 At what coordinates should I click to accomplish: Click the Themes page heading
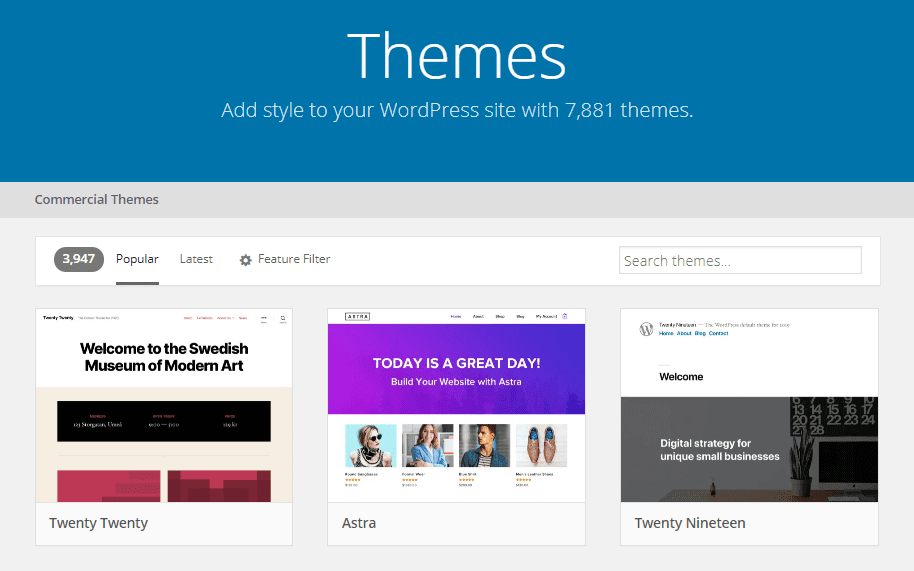(456, 56)
